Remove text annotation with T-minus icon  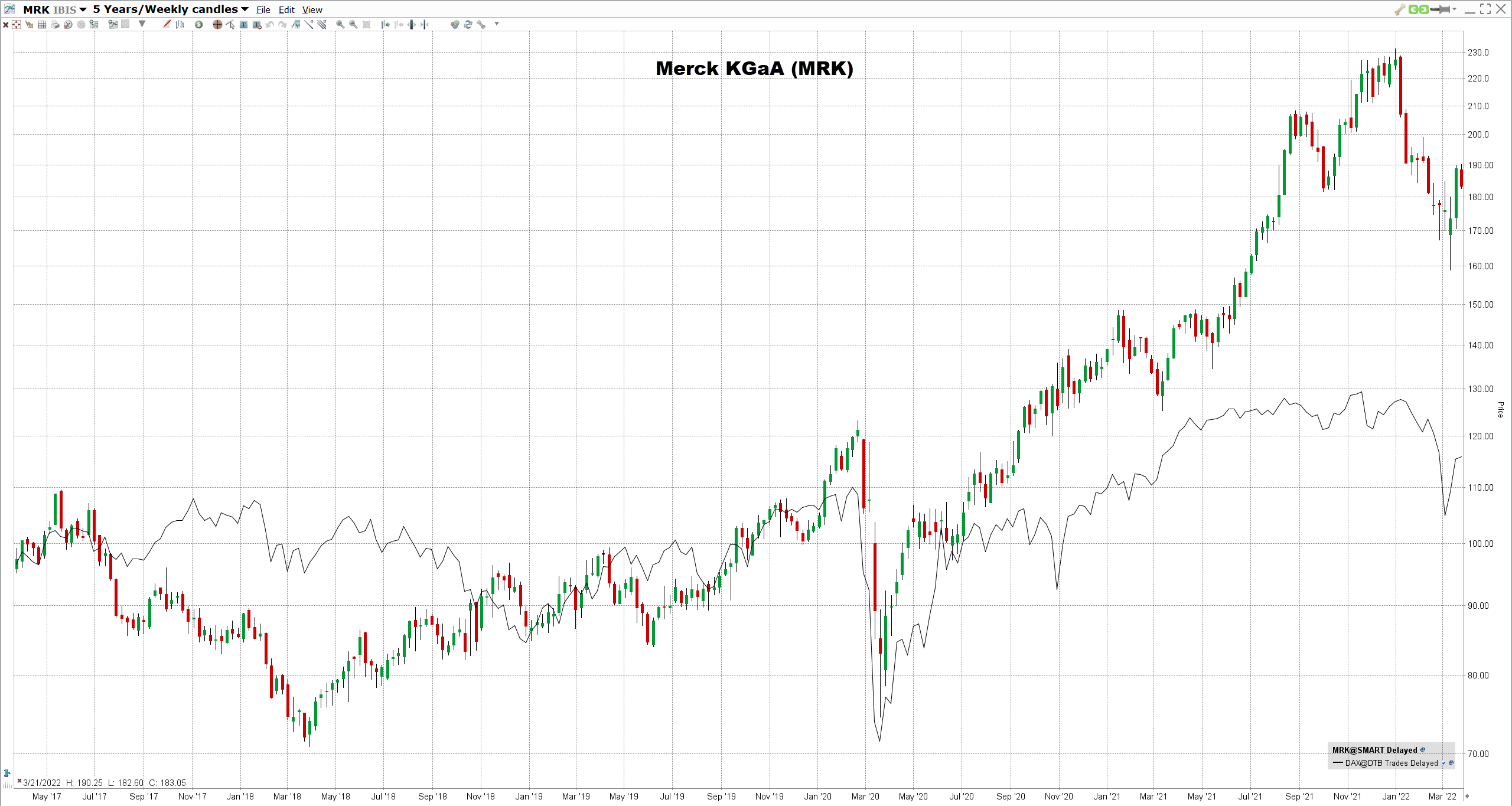pyautogui.click(x=256, y=25)
